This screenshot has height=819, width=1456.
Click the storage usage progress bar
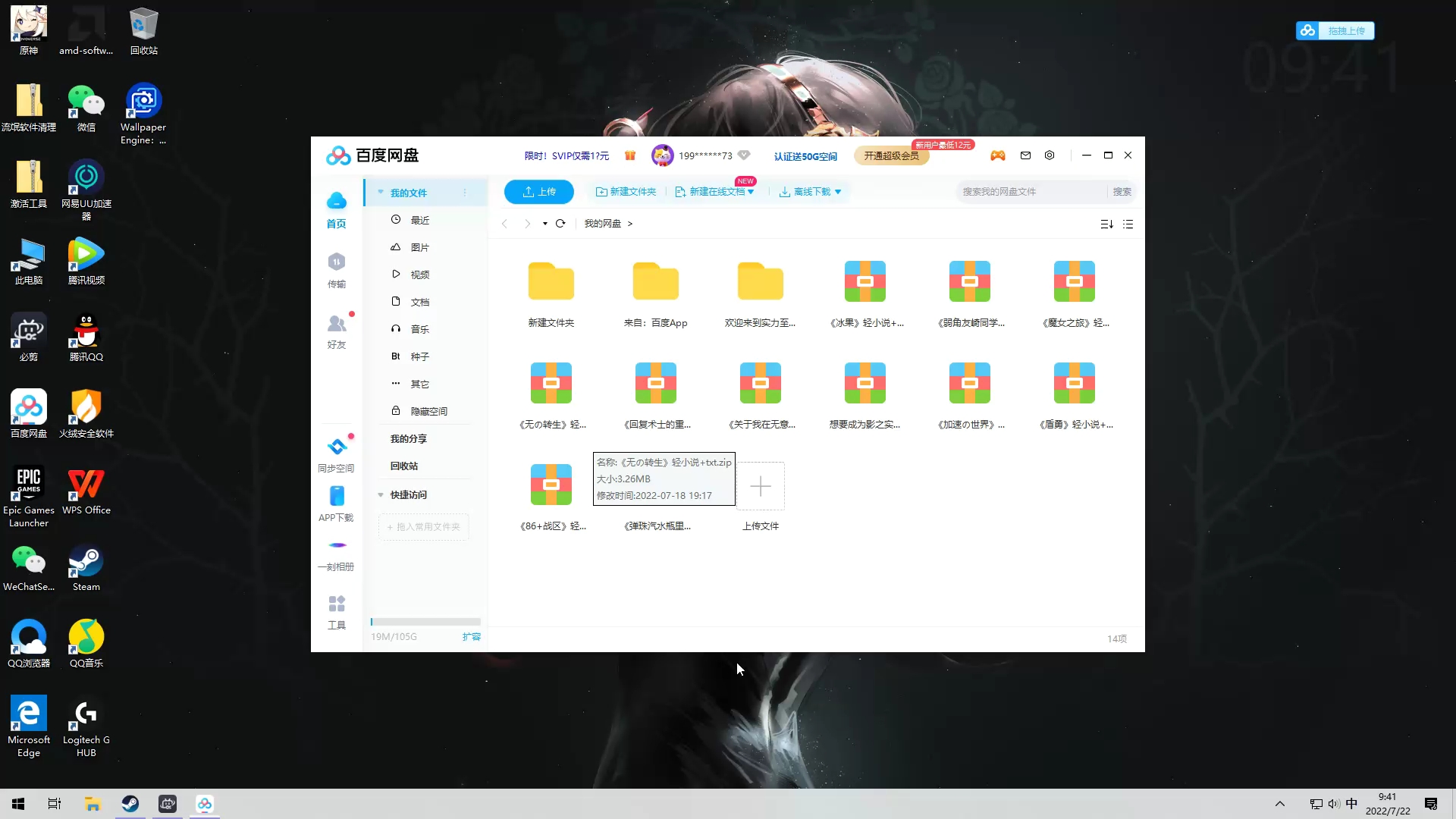pos(425,622)
